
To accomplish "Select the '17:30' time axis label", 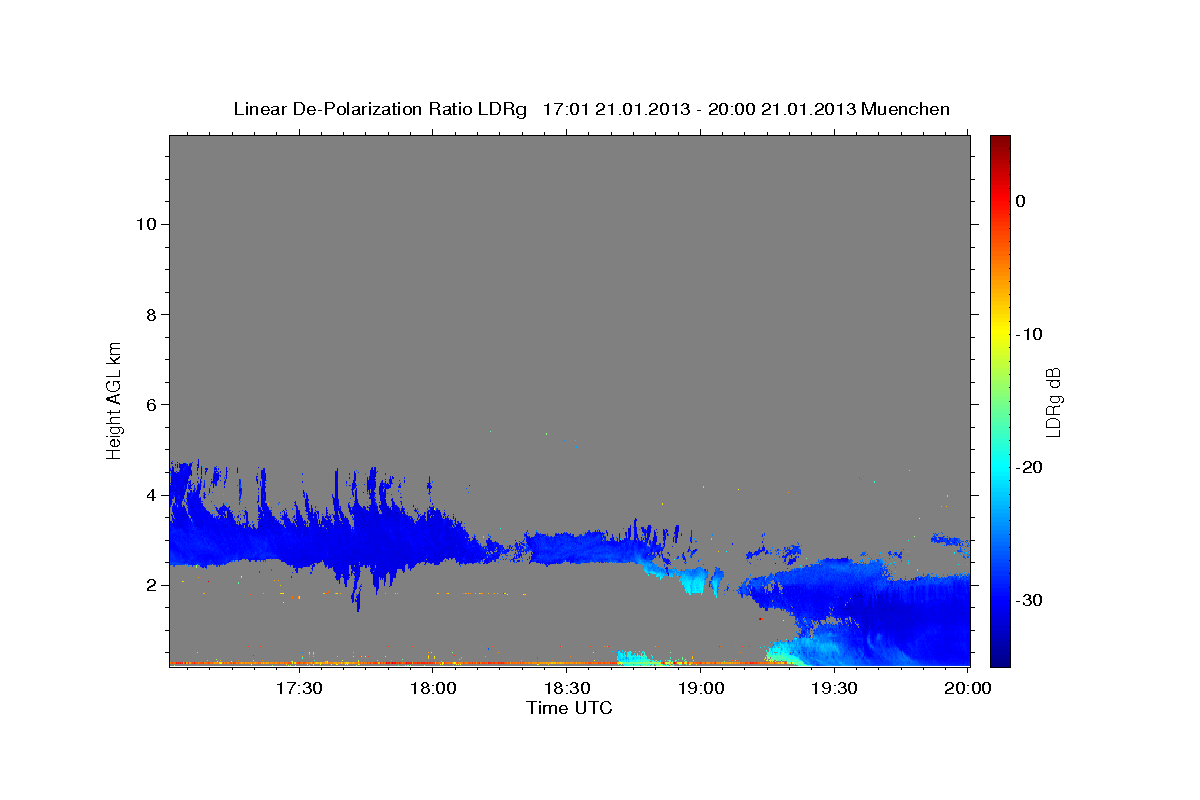I will tap(301, 688).
